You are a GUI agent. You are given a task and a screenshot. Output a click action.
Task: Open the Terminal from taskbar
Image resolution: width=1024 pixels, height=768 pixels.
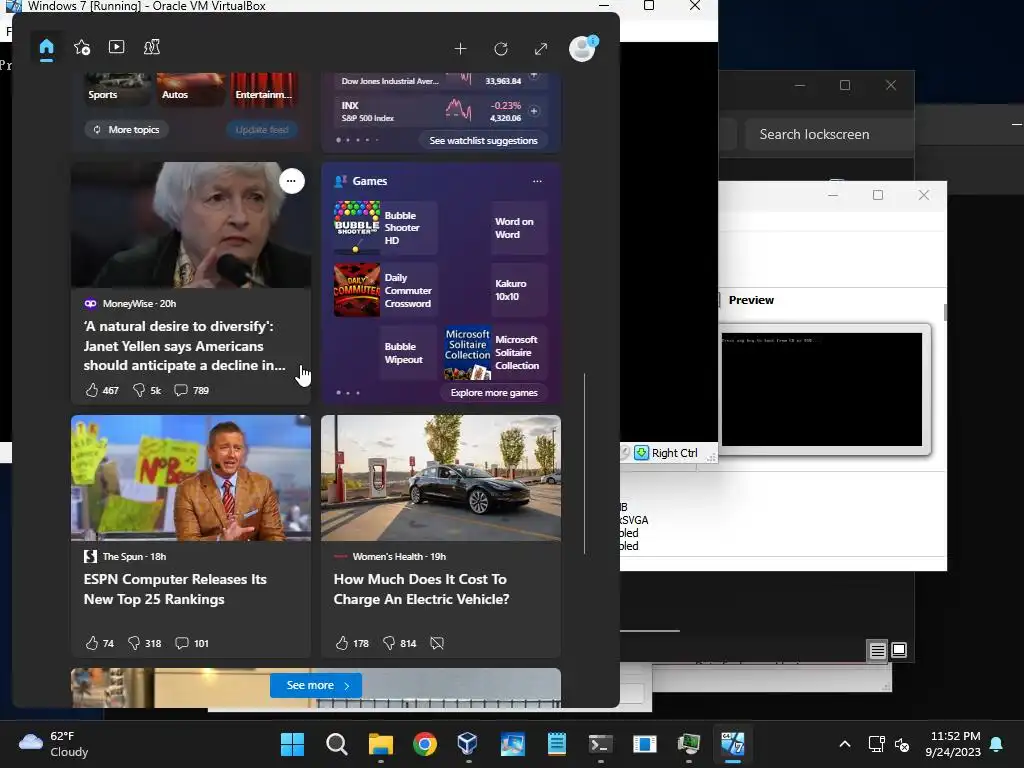600,744
